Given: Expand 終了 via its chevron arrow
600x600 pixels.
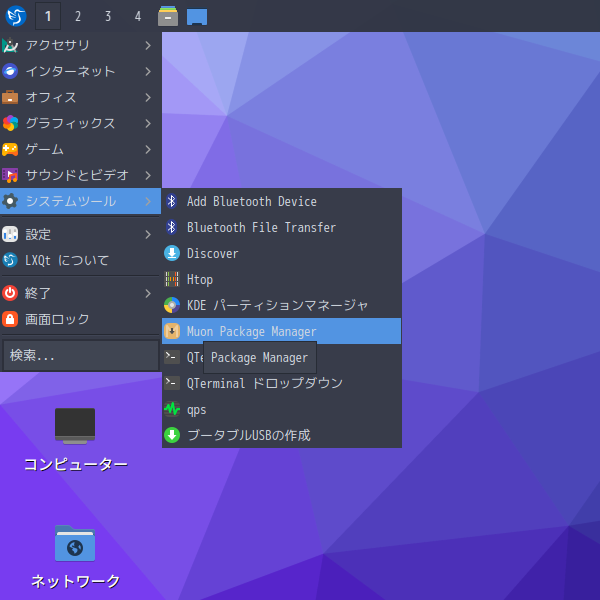Looking at the screenshot, I should (148, 293).
